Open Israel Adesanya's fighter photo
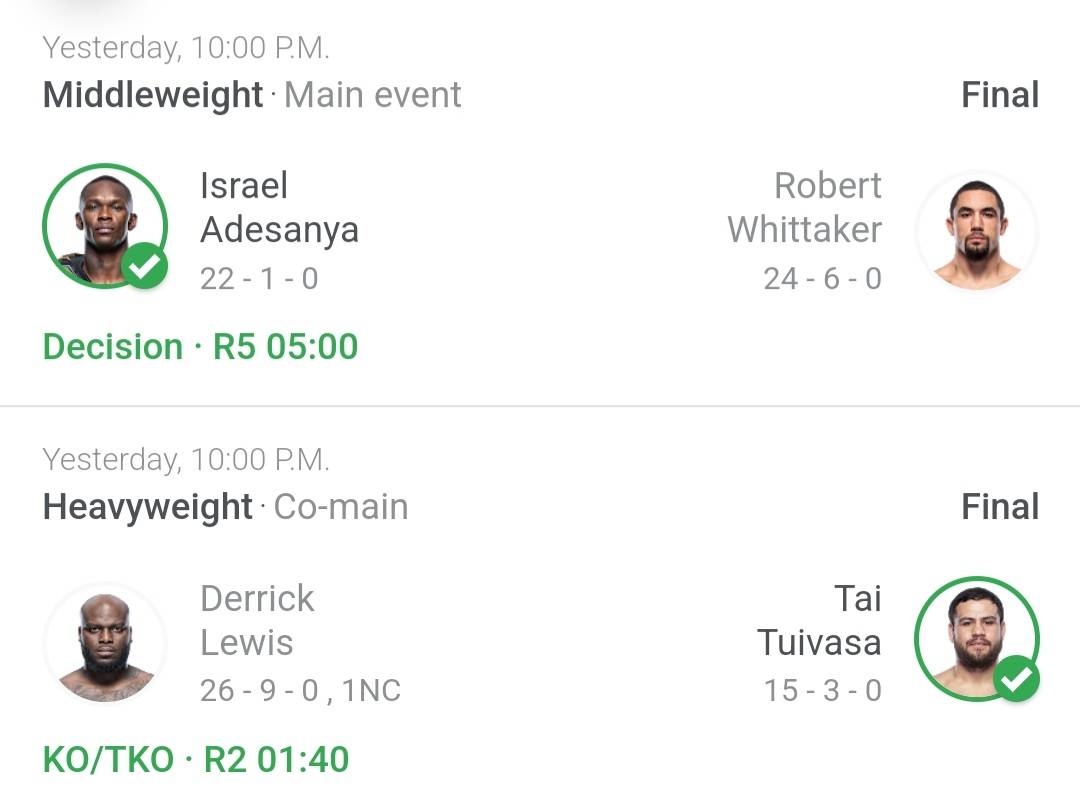1080x803 pixels. pos(104,226)
